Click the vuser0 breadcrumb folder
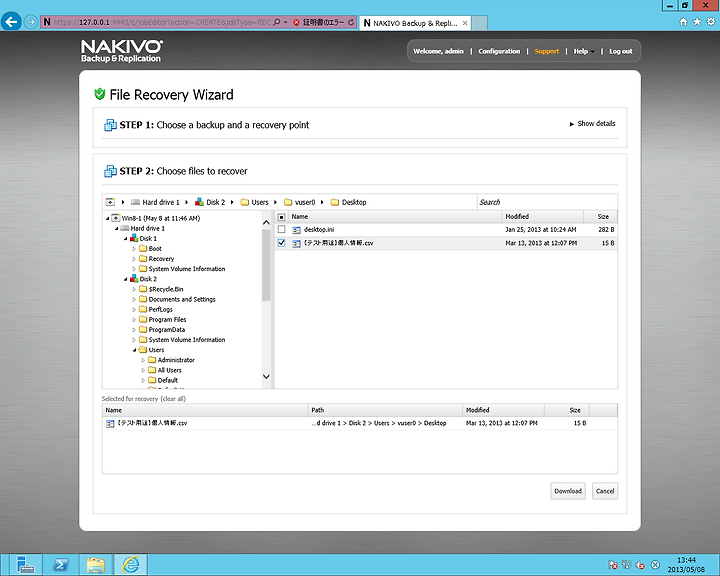The height and width of the screenshot is (576, 720). click(x=300, y=202)
